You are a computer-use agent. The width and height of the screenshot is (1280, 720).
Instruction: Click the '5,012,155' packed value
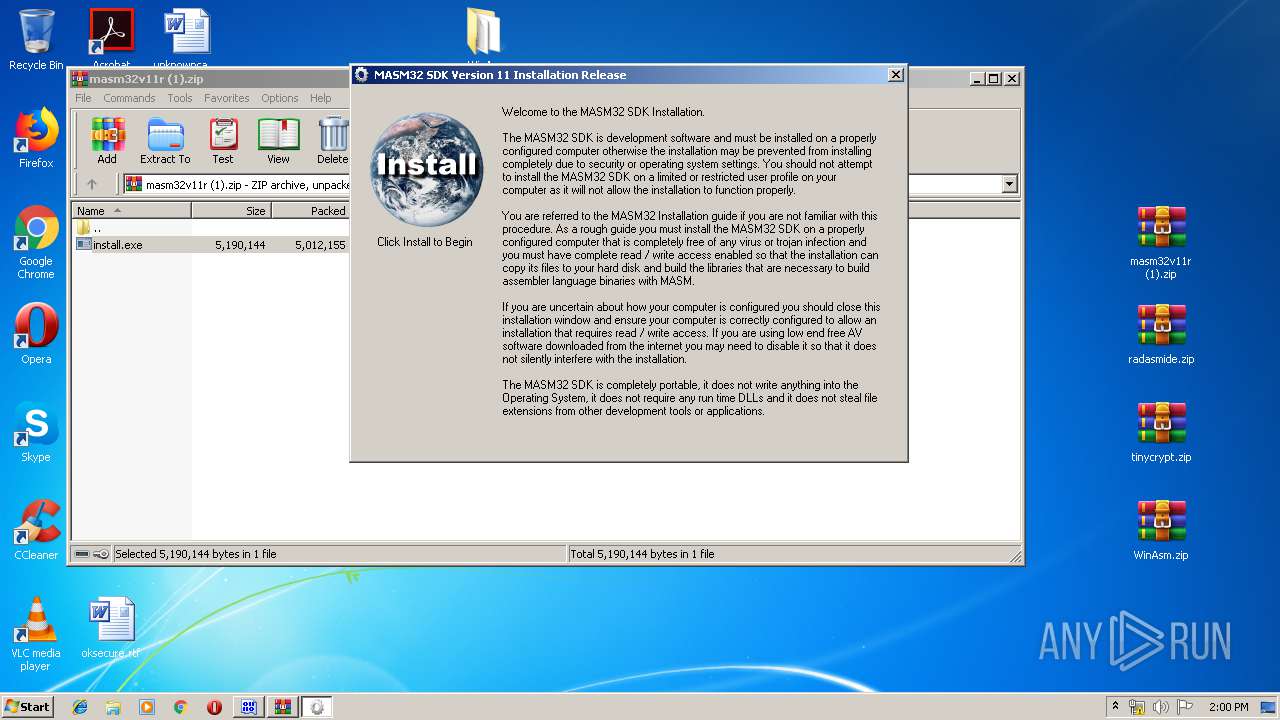[320, 244]
